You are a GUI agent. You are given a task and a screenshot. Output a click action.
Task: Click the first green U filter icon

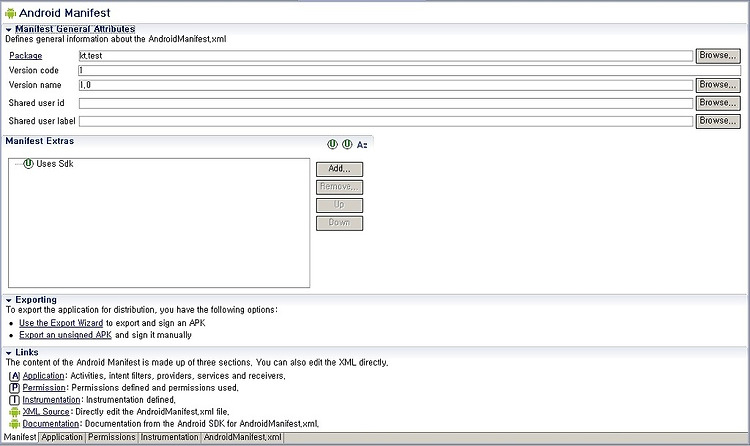click(332, 144)
